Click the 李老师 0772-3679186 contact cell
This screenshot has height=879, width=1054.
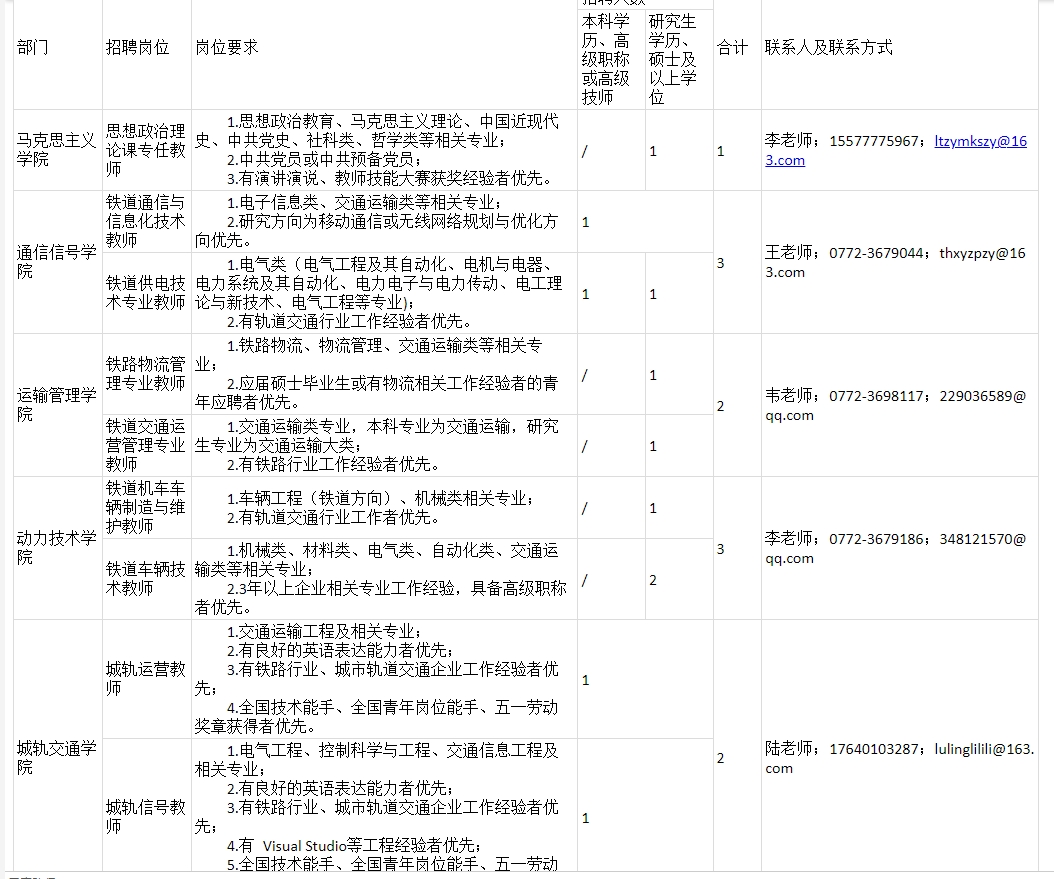coord(899,548)
